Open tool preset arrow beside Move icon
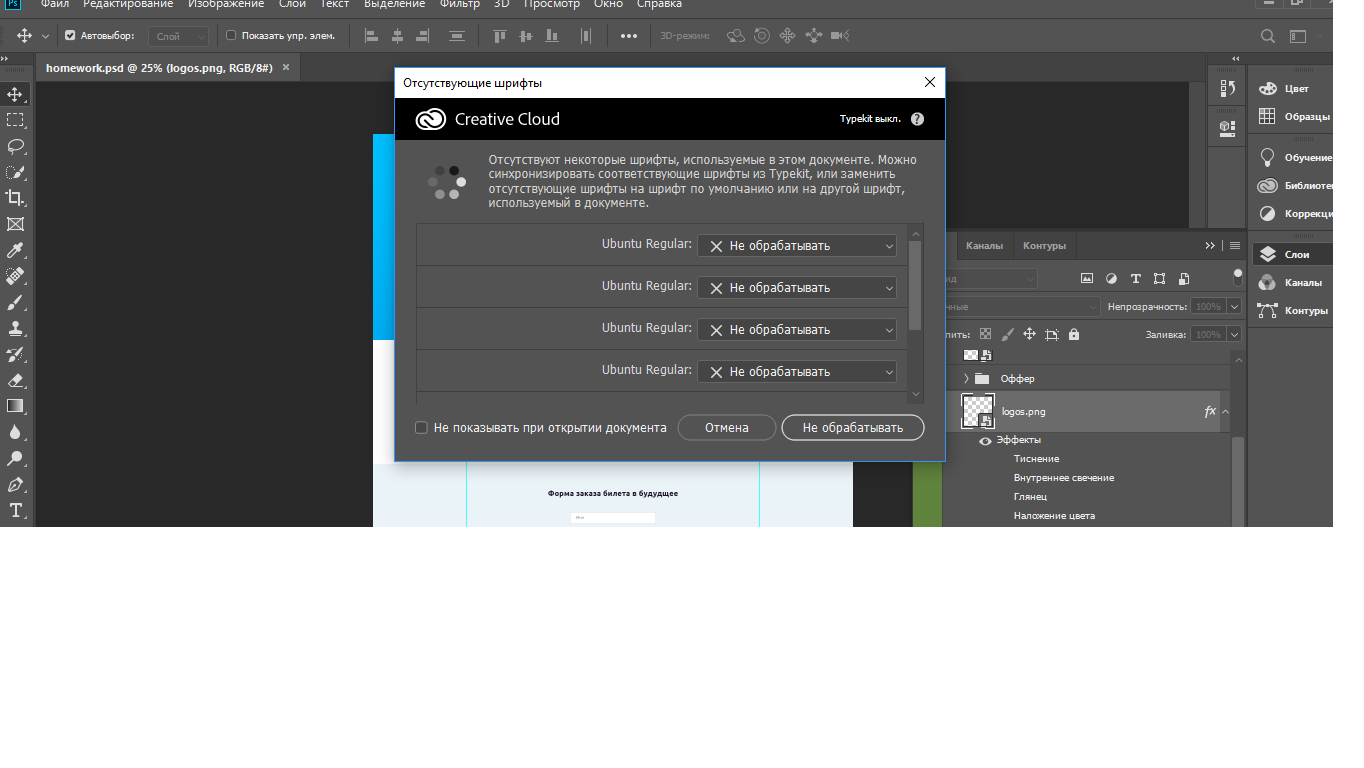Viewport: 1364px width, 768px height. pos(45,36)
